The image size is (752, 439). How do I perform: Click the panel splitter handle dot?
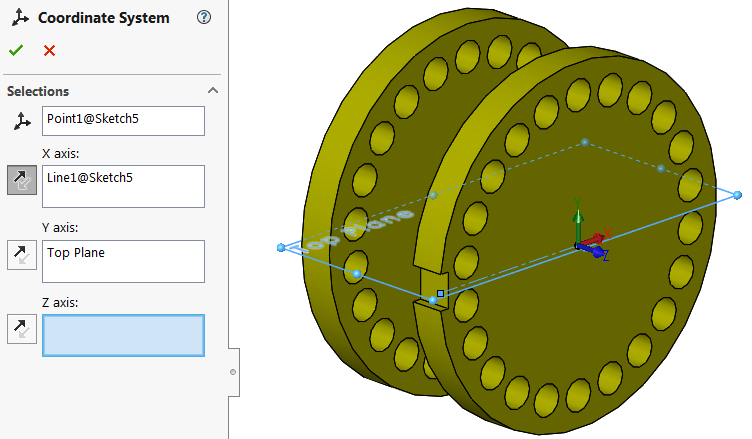click(233, 372)
